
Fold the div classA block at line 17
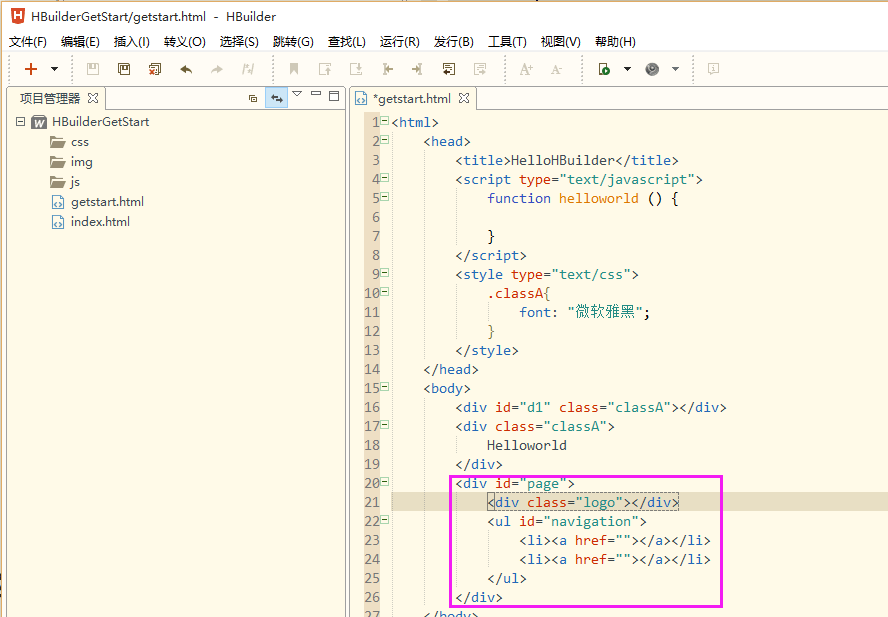tap(385, 424)
